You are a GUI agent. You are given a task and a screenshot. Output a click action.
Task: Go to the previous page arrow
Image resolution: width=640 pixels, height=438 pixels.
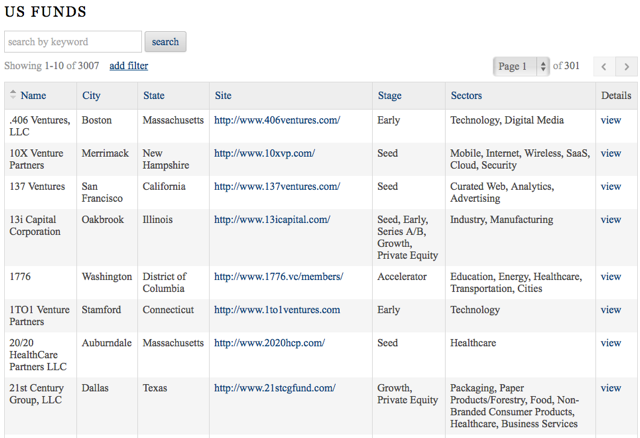coord(604,67)
